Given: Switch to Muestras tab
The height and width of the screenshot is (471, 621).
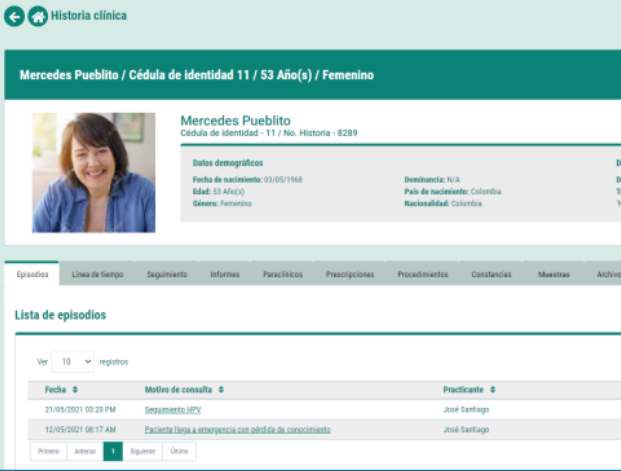Looking at the screenshot, I should point(554,274).
